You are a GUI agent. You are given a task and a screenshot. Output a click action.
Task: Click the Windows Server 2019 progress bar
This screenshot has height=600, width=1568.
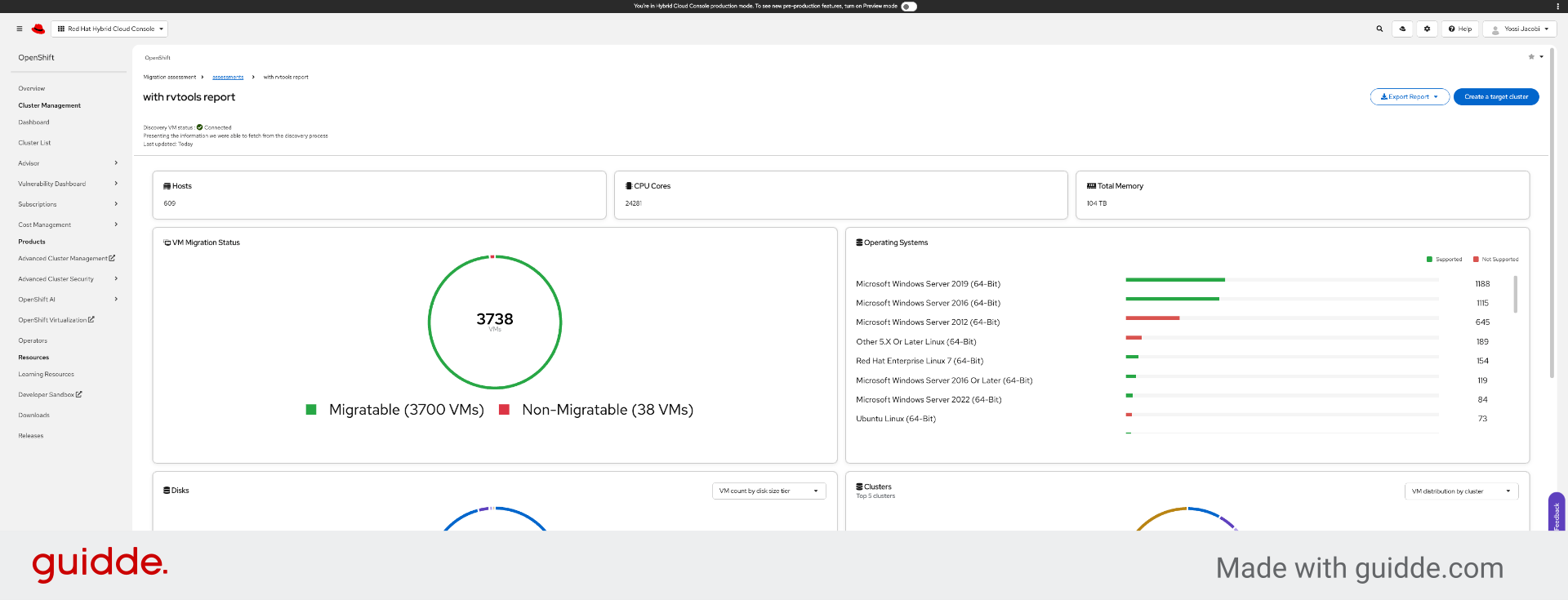(1281, 280)
